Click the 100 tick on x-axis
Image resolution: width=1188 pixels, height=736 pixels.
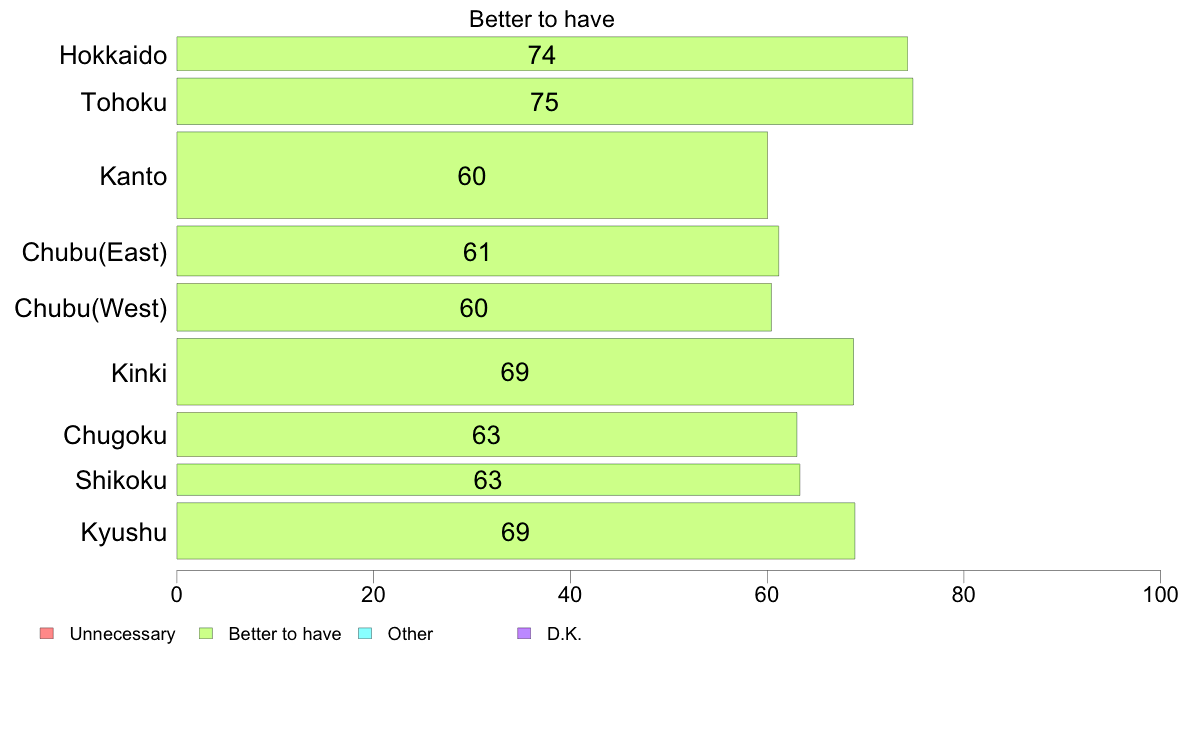[x=1160, y=595]
